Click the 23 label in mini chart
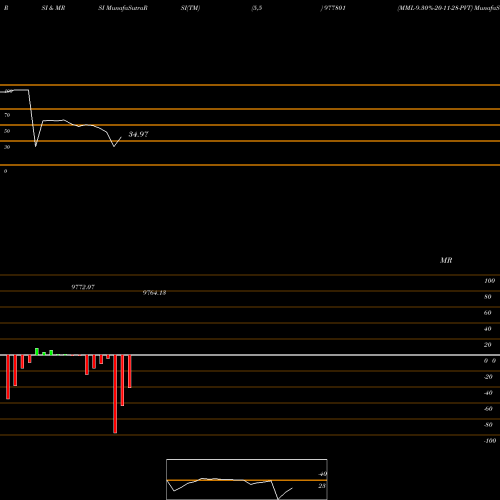Viewport: 500px width, 500px height. [x=322, y=486]
